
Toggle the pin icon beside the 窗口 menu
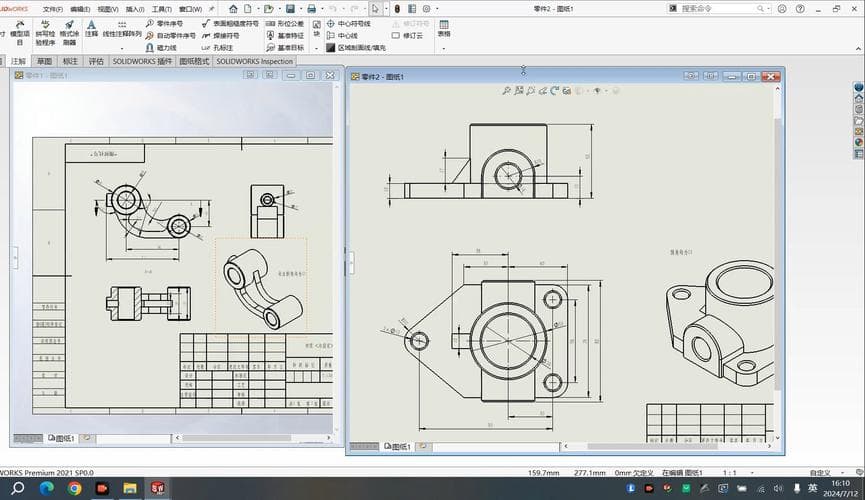(x=211, y=9)
